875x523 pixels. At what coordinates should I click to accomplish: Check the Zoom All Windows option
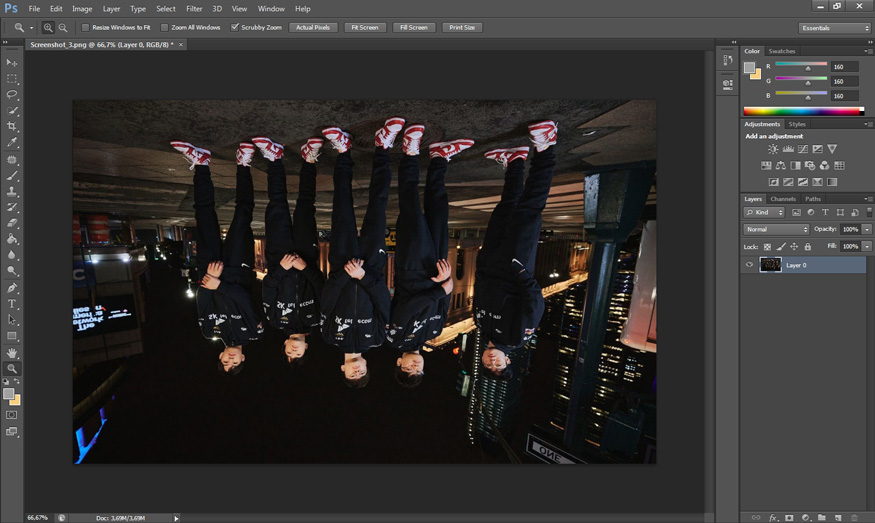165,27
